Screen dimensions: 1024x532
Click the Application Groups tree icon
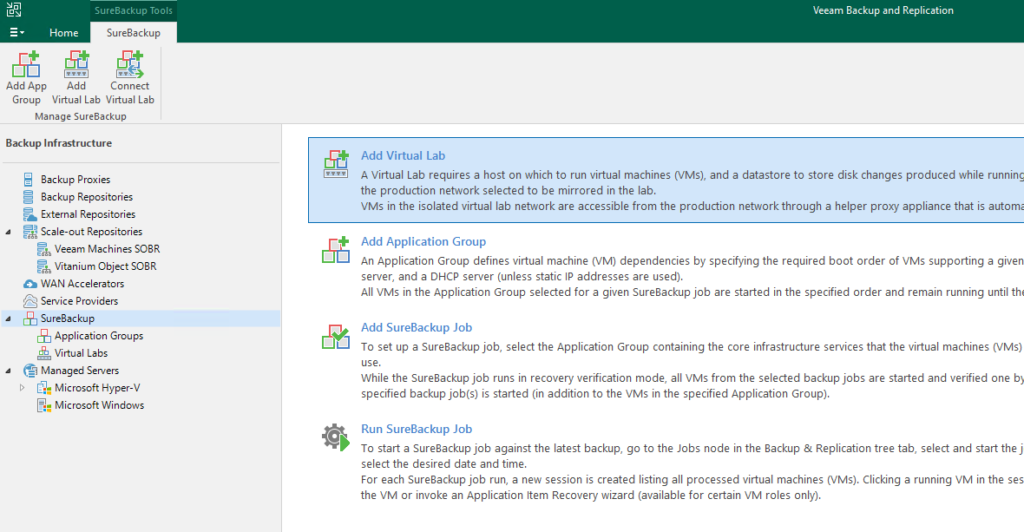(44, 336)
